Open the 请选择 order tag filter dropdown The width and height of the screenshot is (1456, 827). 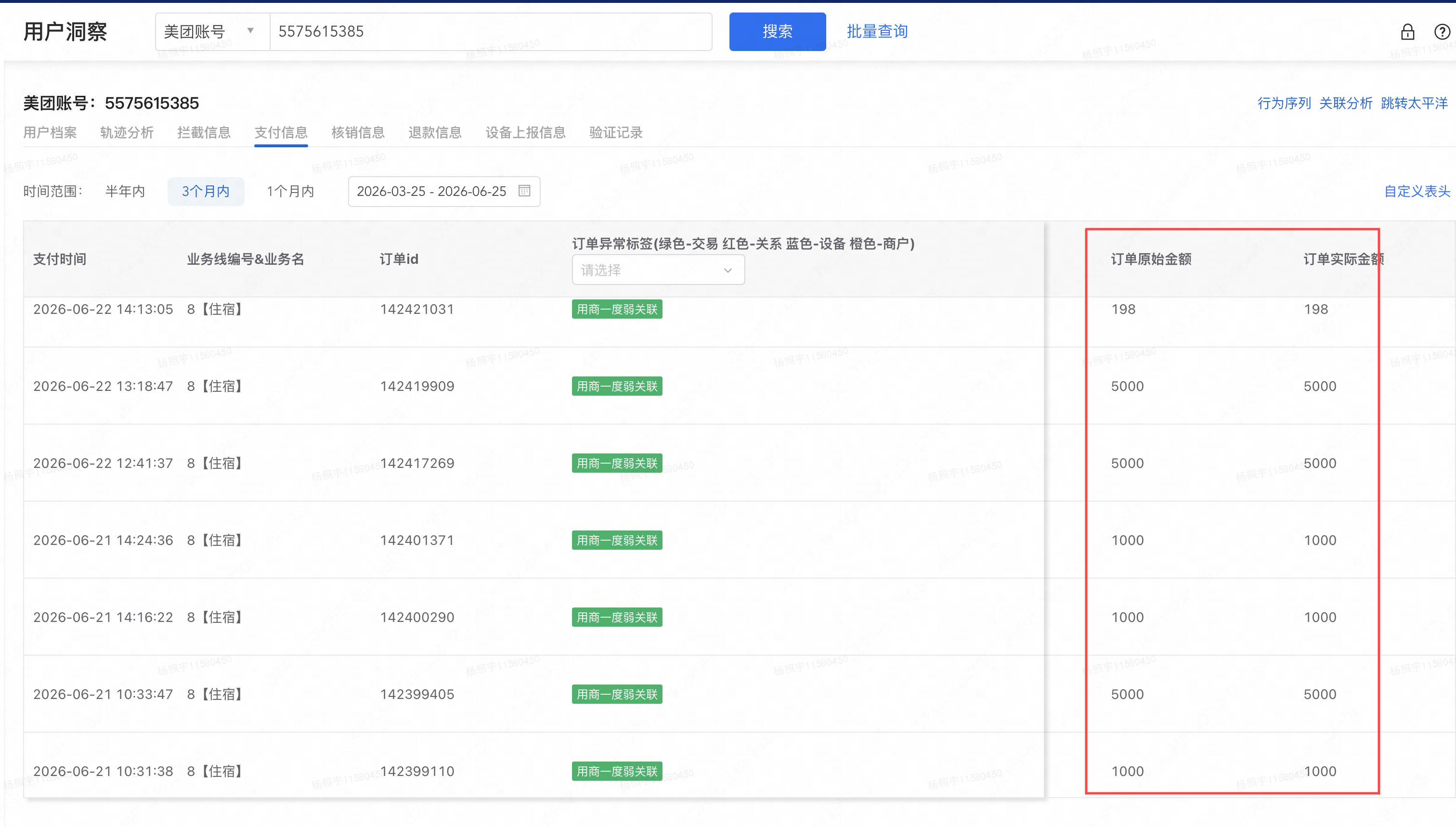(x=658, y=270)
